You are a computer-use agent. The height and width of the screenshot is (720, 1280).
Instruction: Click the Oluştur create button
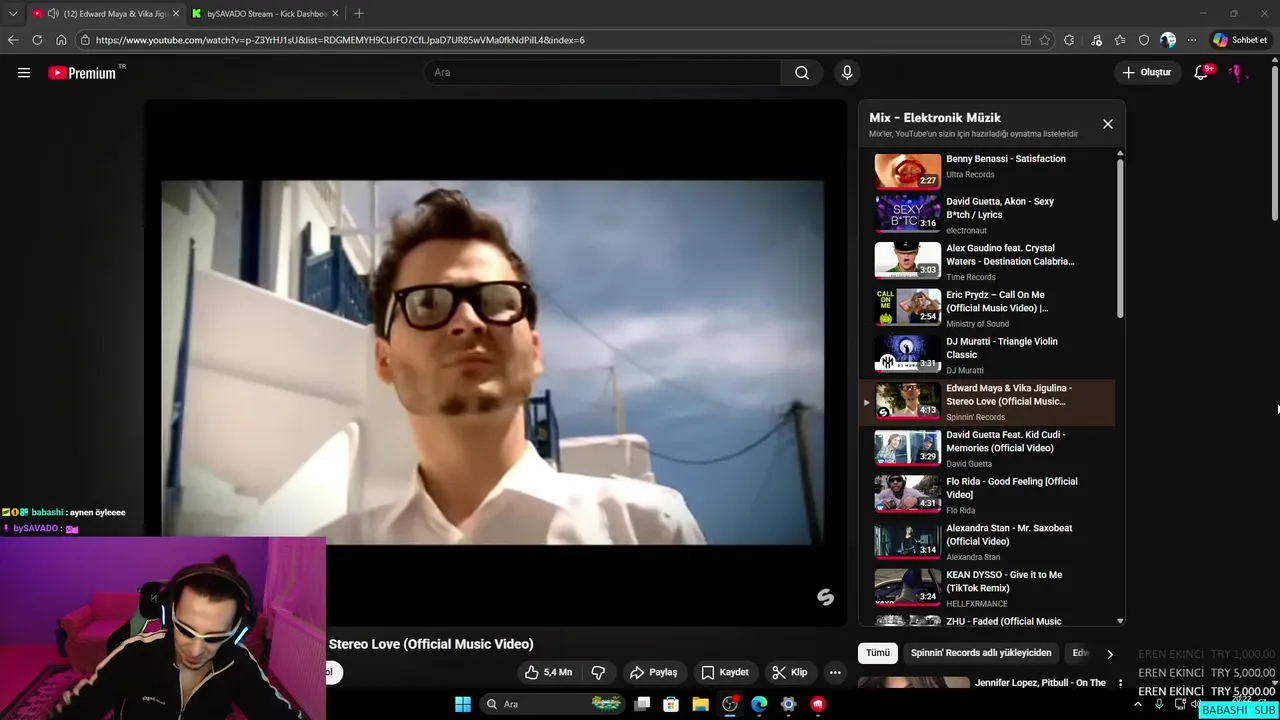[1146, 72]
